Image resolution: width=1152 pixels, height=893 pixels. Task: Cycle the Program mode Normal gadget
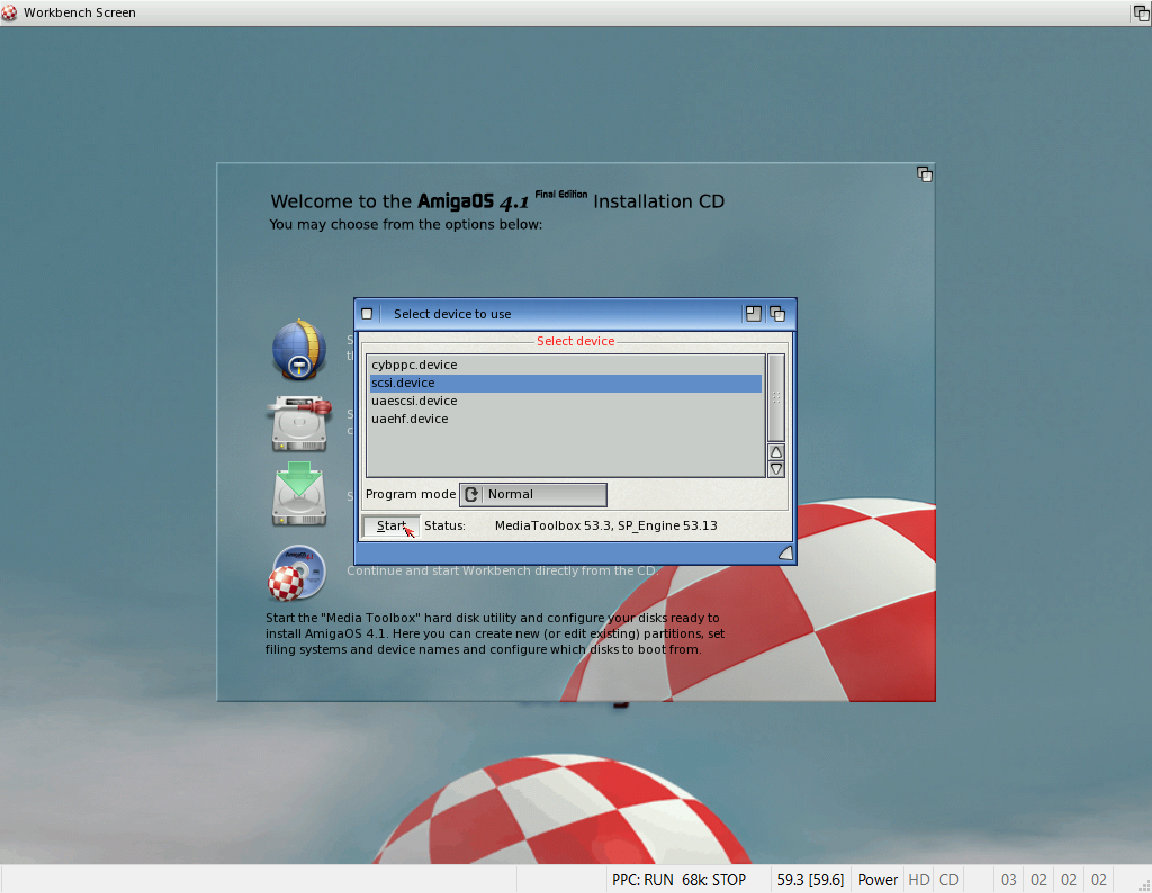(x=533, y=495)
